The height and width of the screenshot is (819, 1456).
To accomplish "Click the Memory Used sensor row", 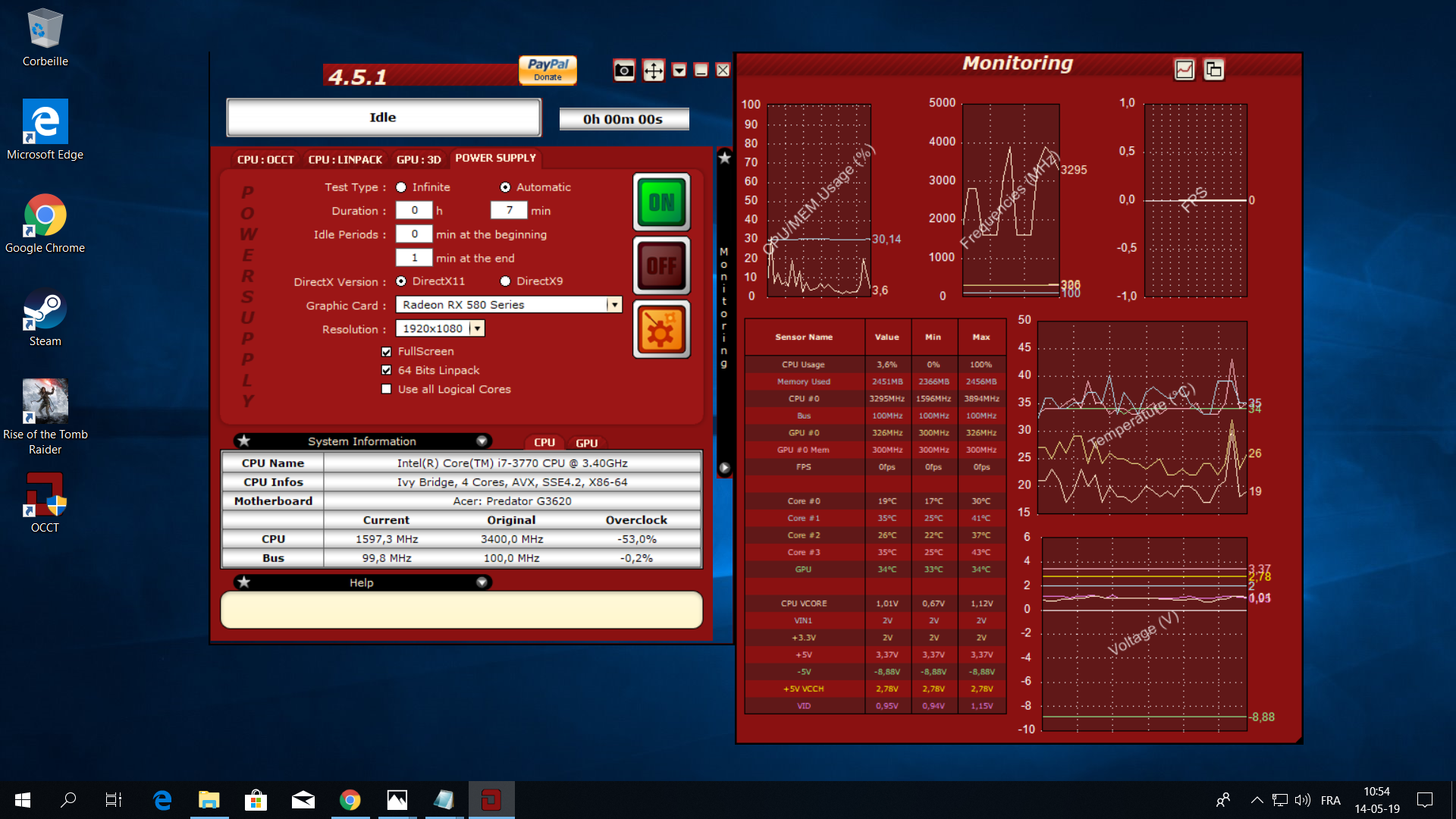I will pyautogui.click(x=875, y=382).
